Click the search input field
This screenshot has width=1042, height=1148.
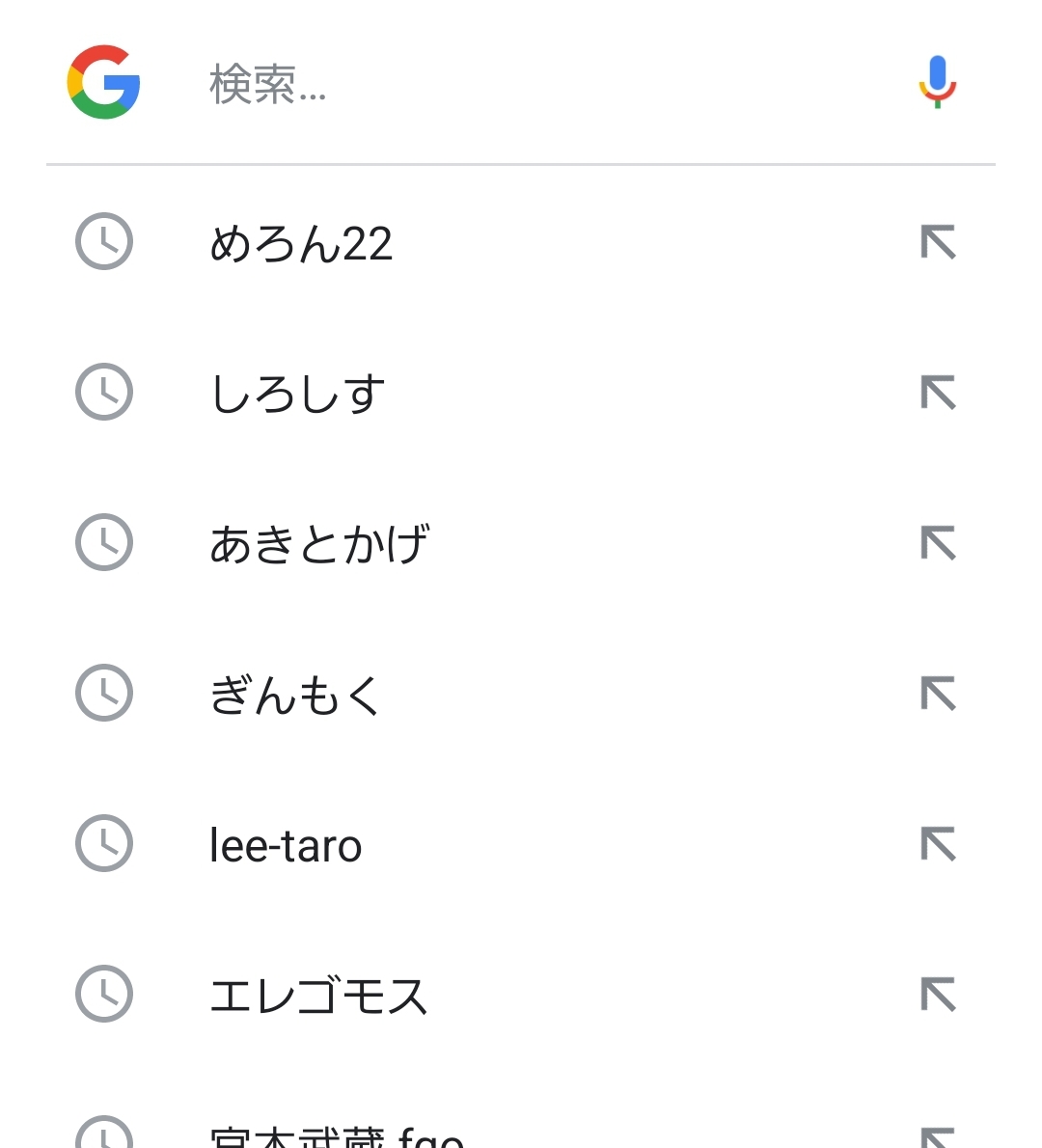(x=540, y=84)
